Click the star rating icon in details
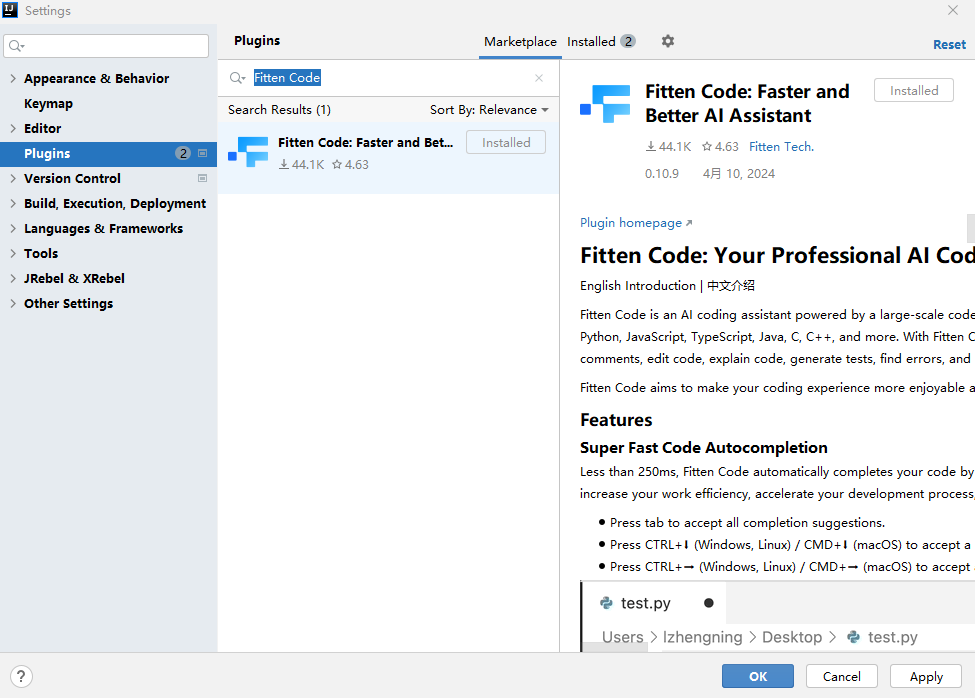The width and height of the screenshot is (975, 698). 707,147
